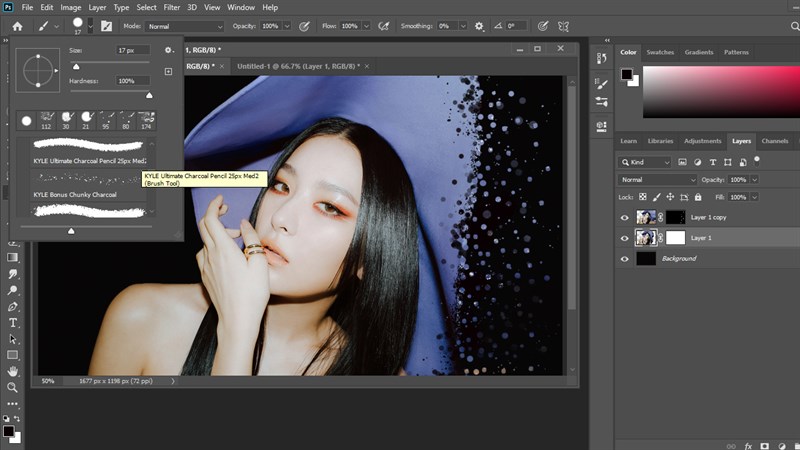Select the Horizontal Type tool
This screenshot has width=800, height=450.
click(13, 323)
